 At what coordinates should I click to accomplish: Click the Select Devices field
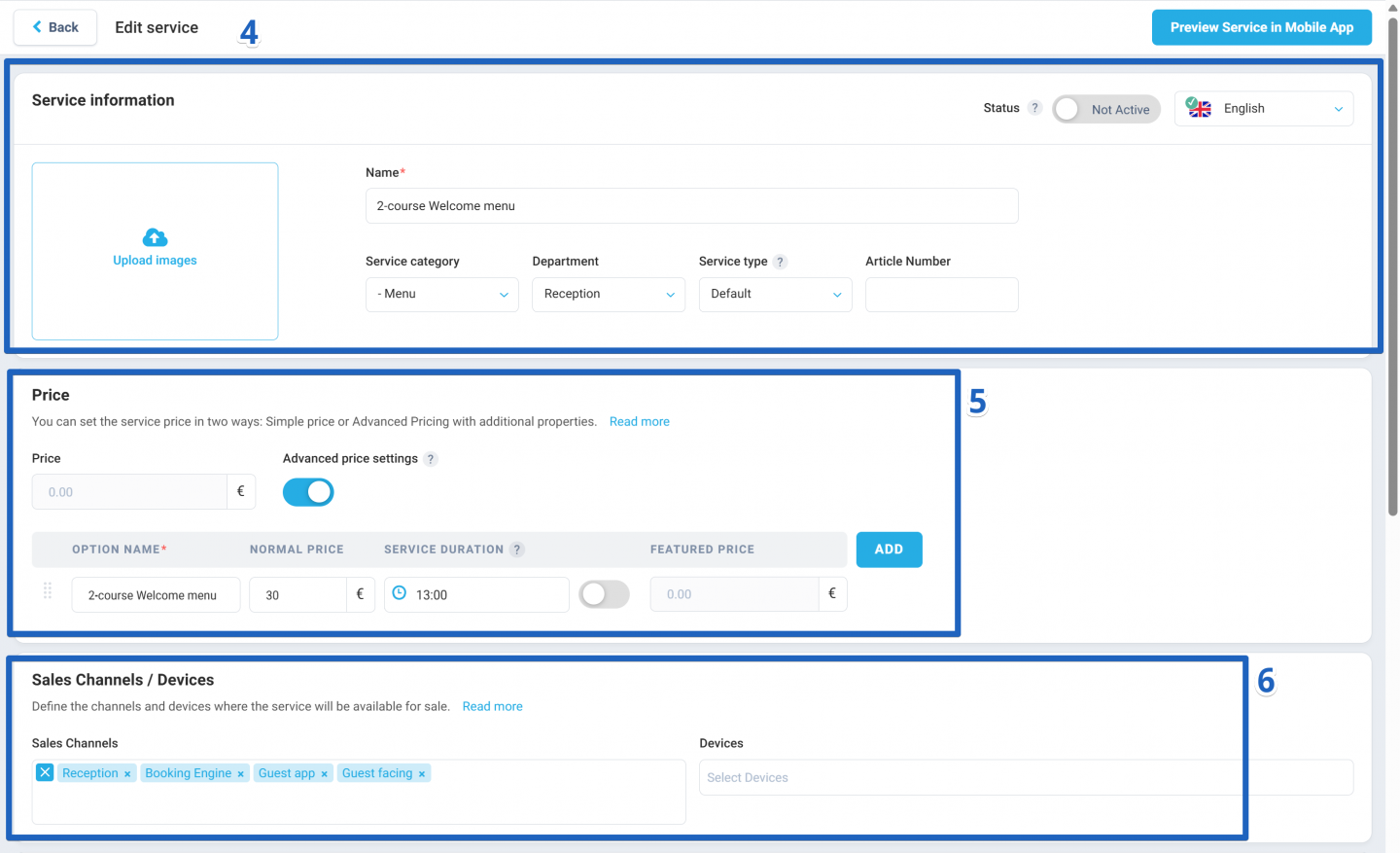click(1026, 778)
